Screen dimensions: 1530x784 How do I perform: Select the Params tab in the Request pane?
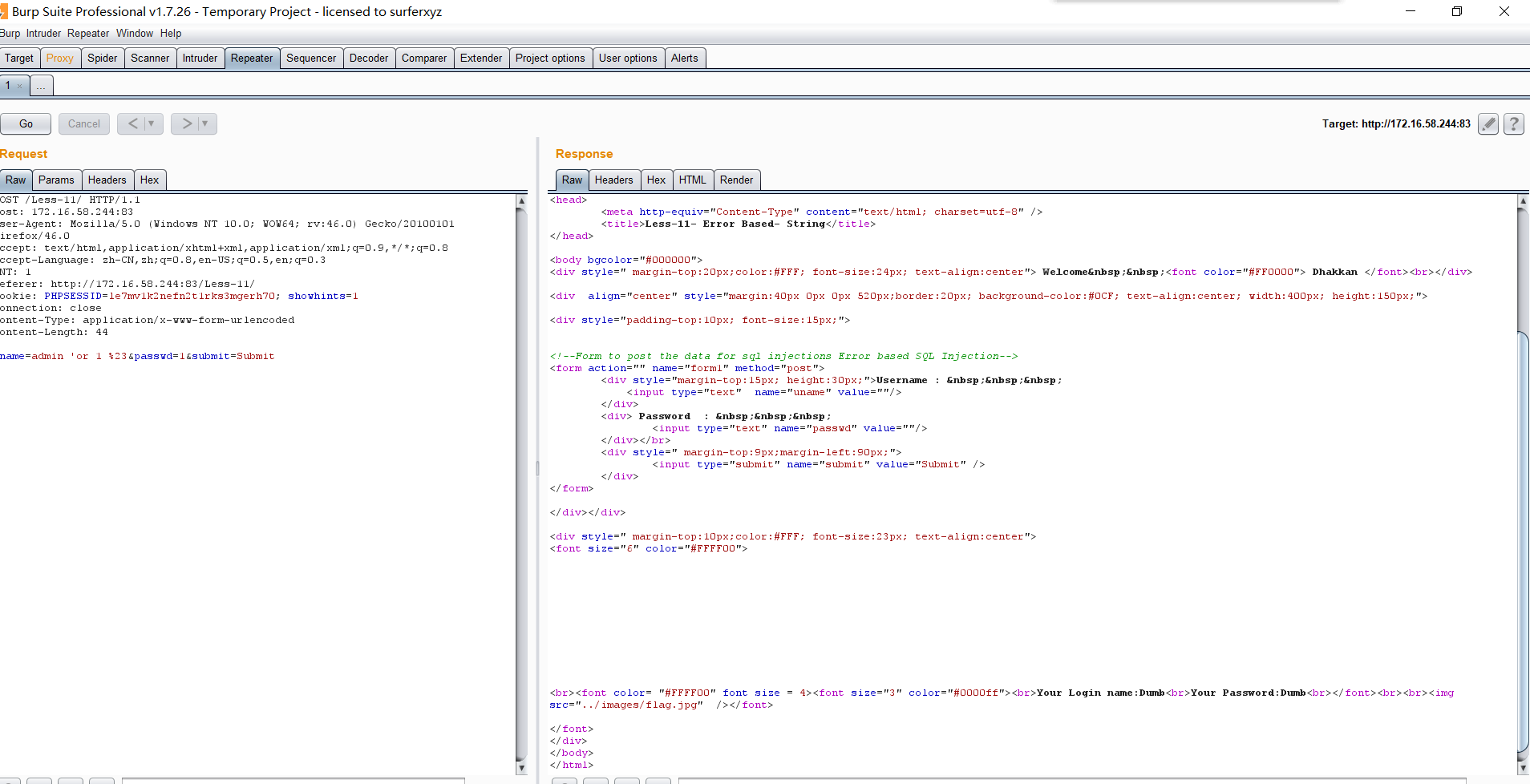pyautogui.click(x=56, y=180)
